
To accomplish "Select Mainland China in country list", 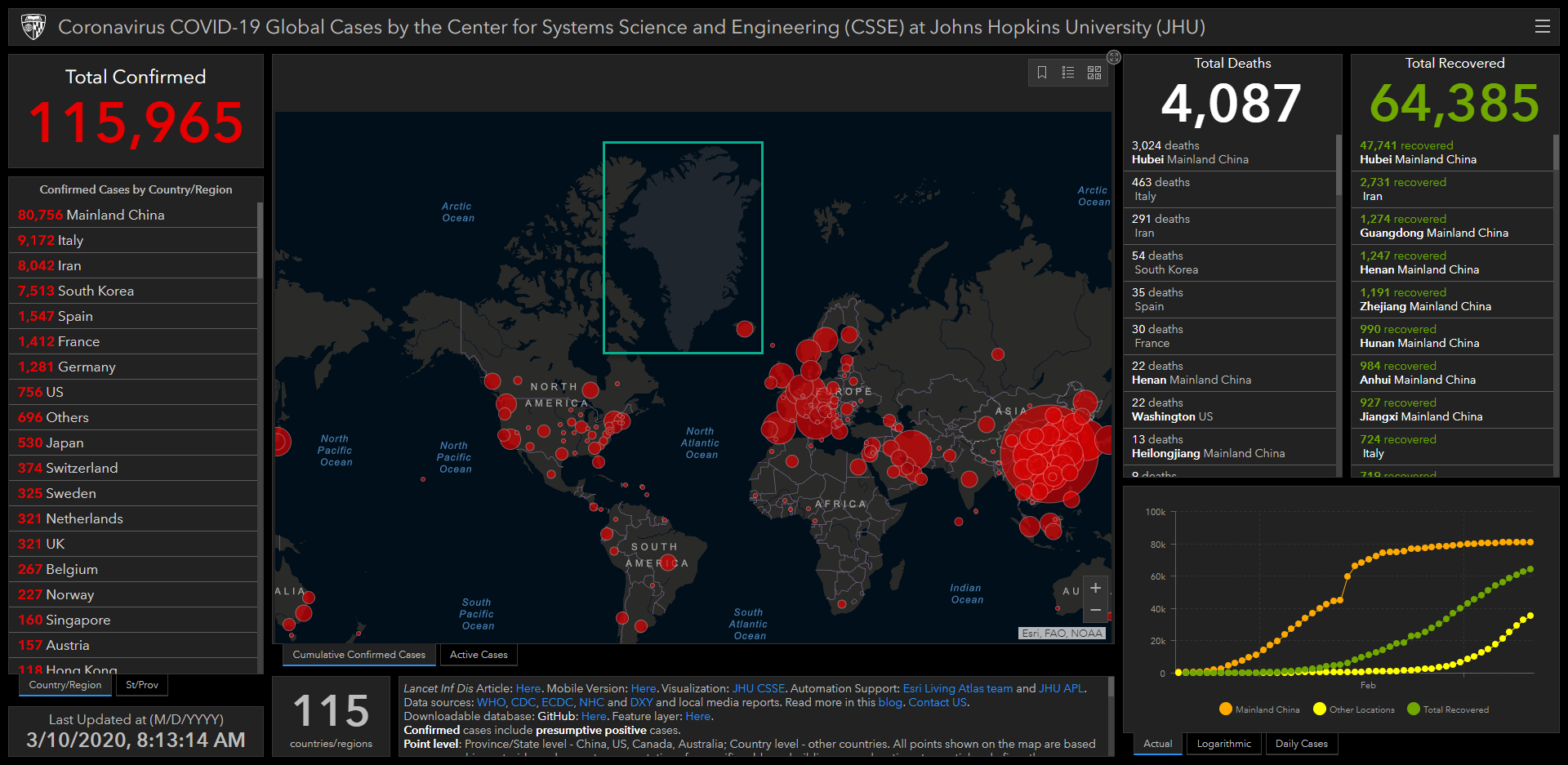I will click(135, 215).
